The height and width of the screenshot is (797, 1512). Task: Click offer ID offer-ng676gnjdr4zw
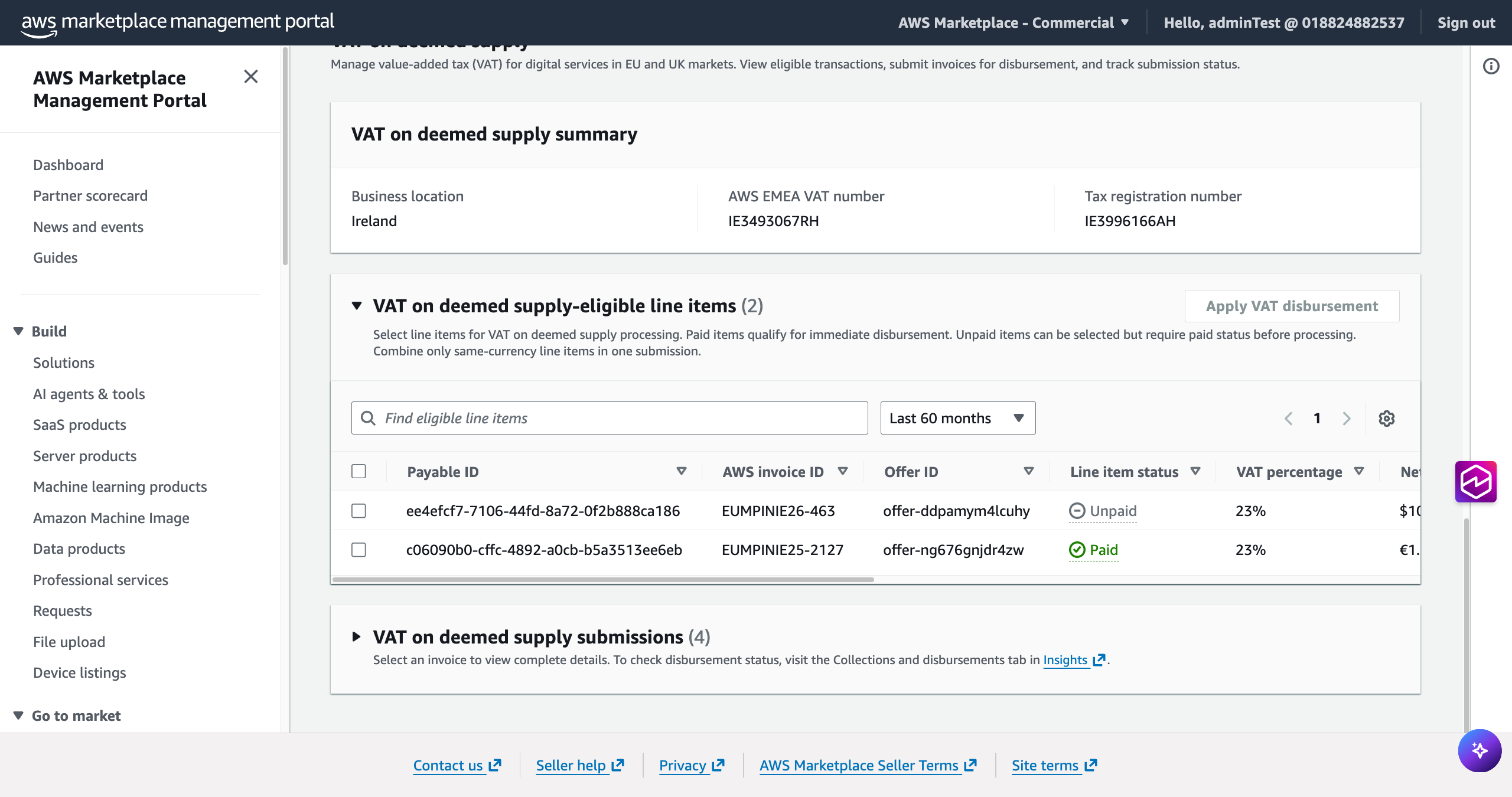(x=954, y=550)
